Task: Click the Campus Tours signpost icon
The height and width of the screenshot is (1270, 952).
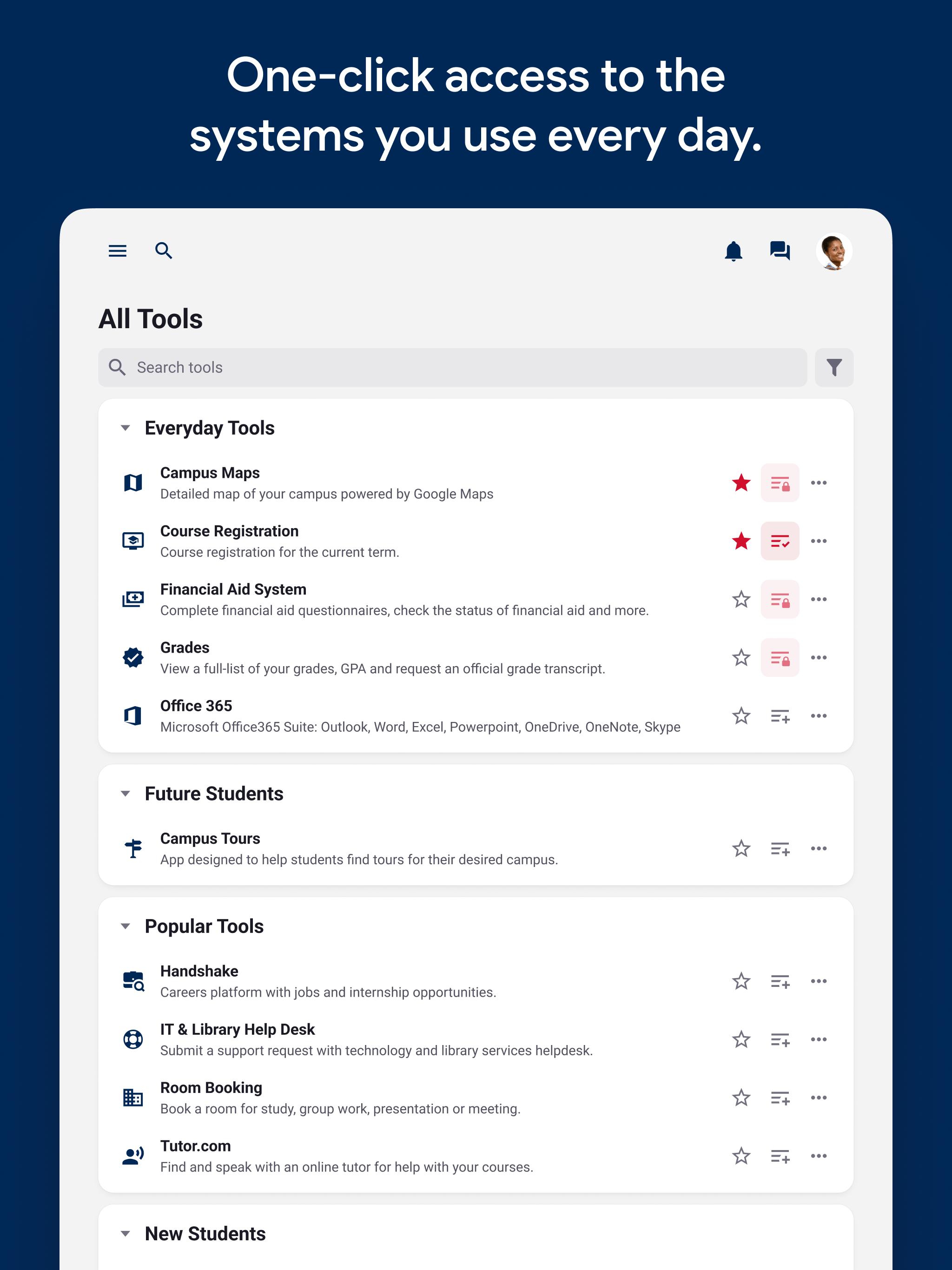Action: tap(132, 848)
